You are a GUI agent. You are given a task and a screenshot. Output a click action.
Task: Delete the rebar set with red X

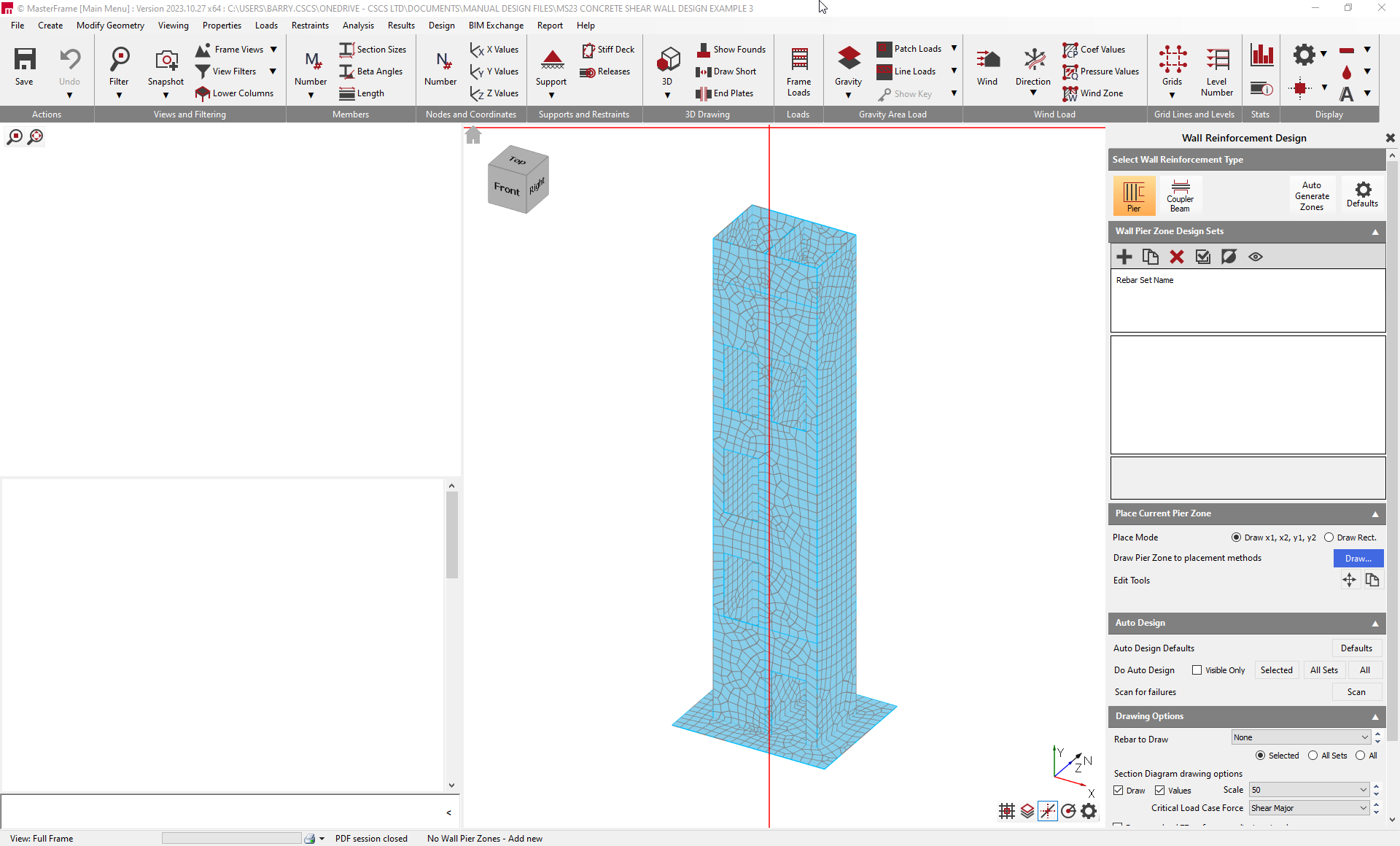click(1176, 257)
